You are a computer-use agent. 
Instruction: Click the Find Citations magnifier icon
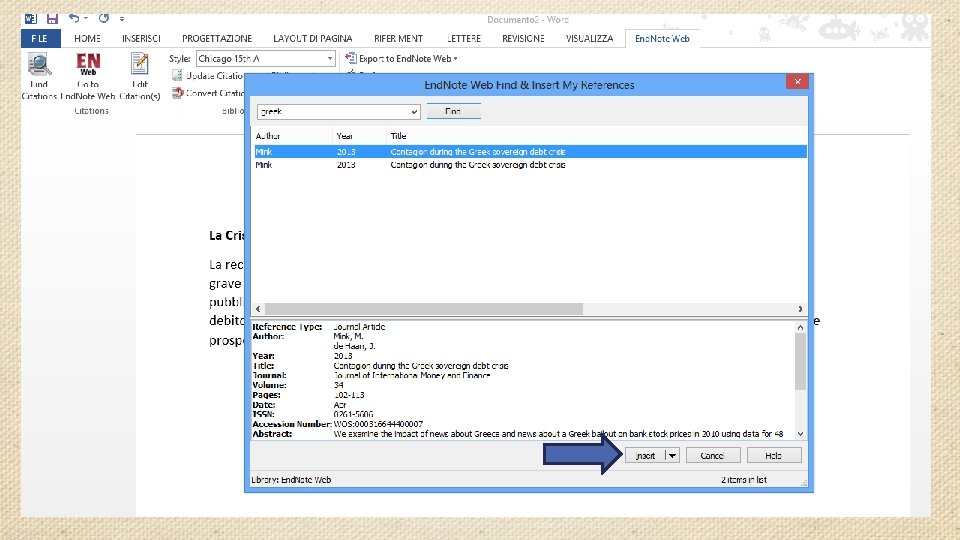pos(39,64)
